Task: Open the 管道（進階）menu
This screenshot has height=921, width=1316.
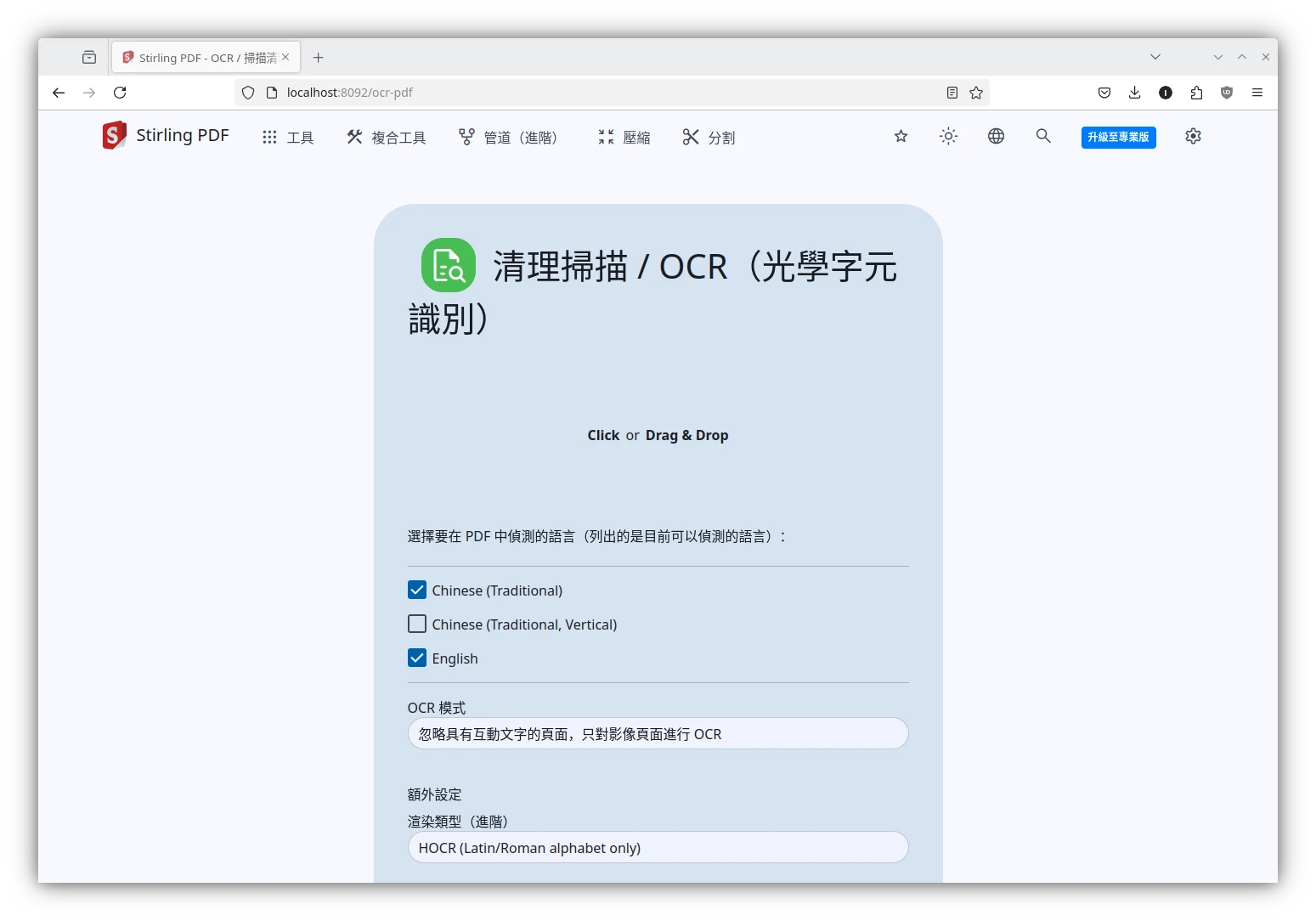Action: (x=508, y=137)
